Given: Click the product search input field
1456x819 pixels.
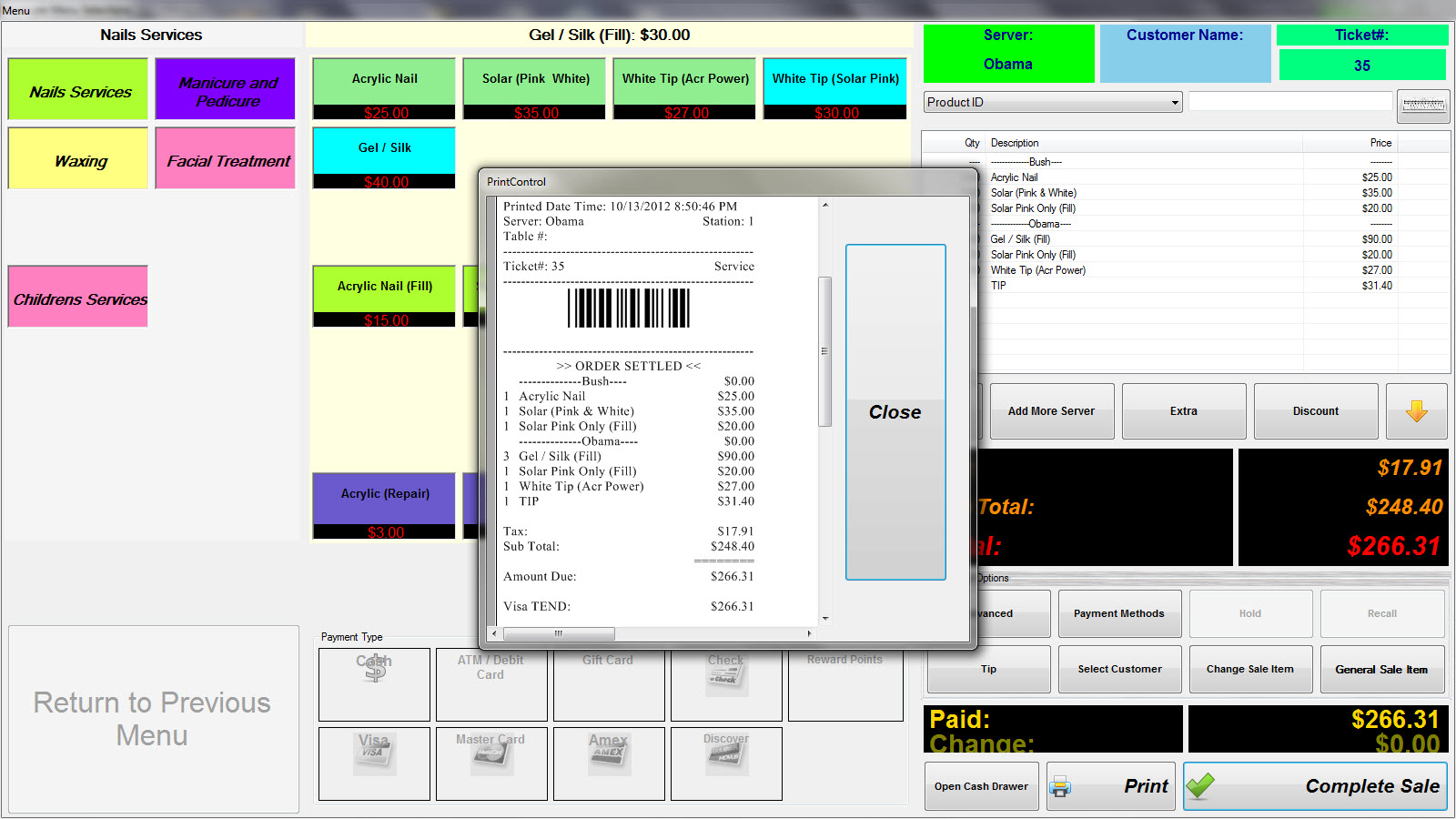Looking at the screenshot, I should [1289, 102].
